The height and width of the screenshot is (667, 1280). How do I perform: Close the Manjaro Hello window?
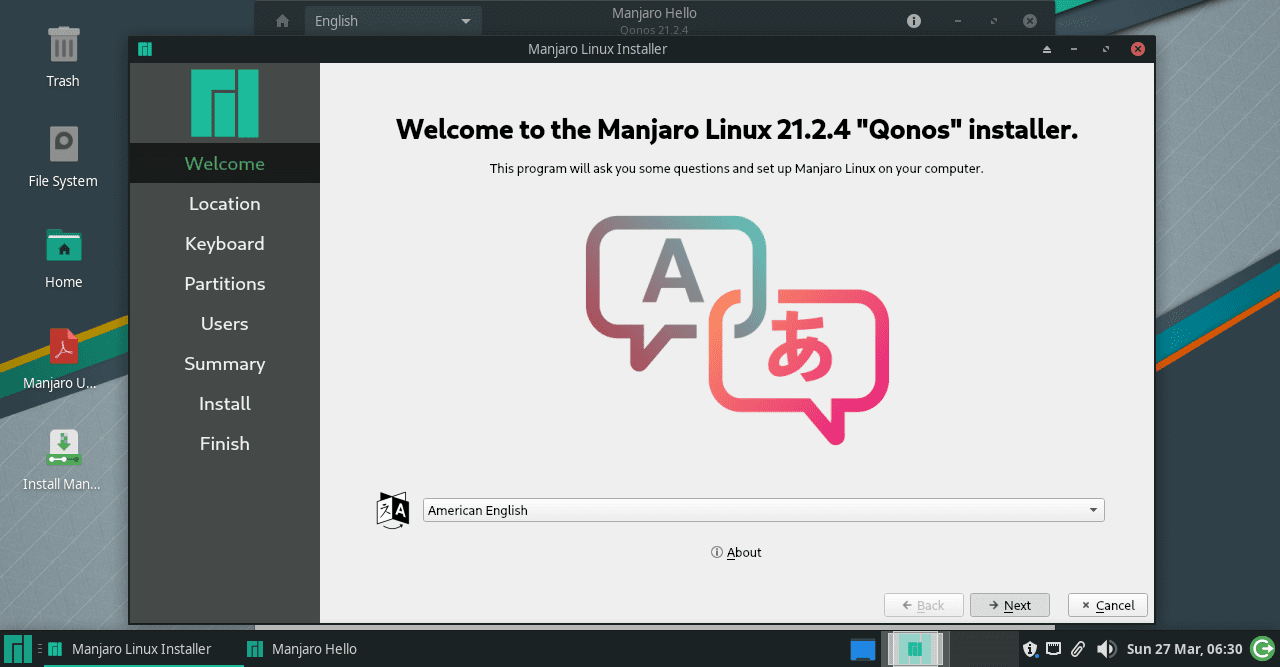point(1030,21)
